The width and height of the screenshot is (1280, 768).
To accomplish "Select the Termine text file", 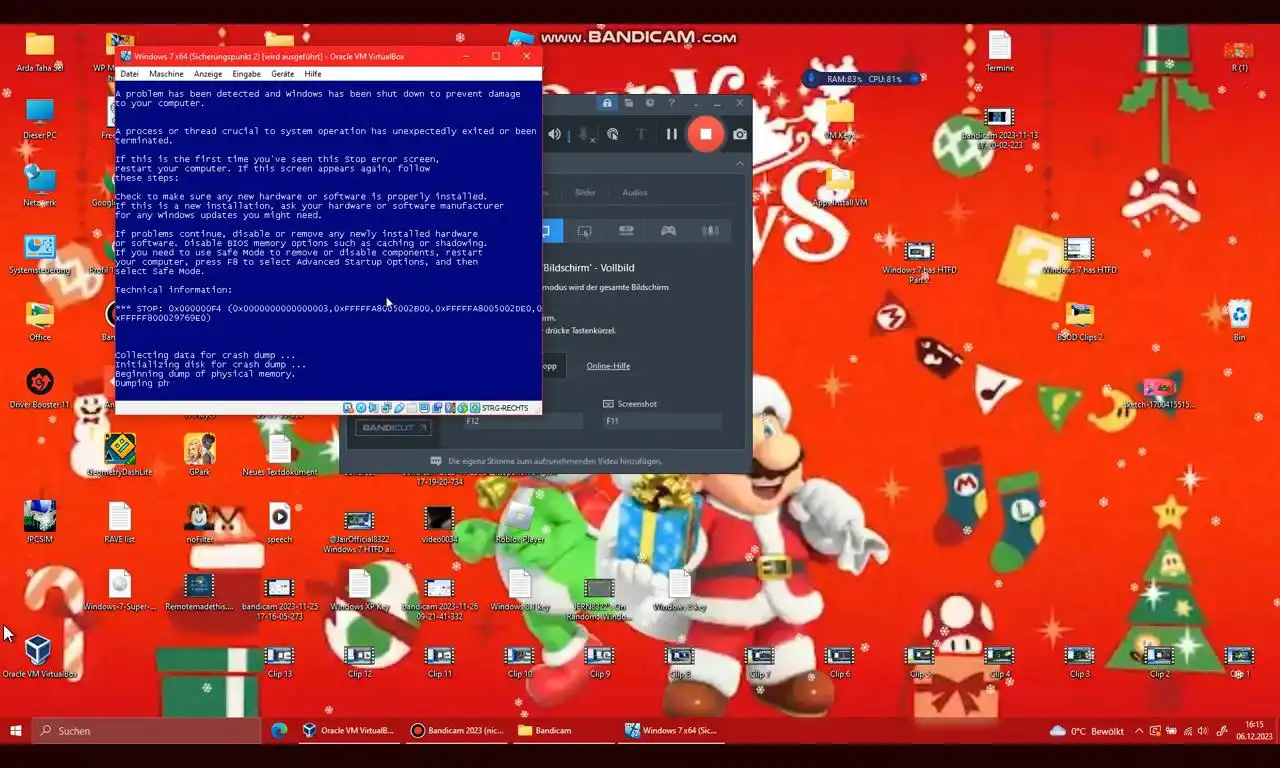I will 999,51.
